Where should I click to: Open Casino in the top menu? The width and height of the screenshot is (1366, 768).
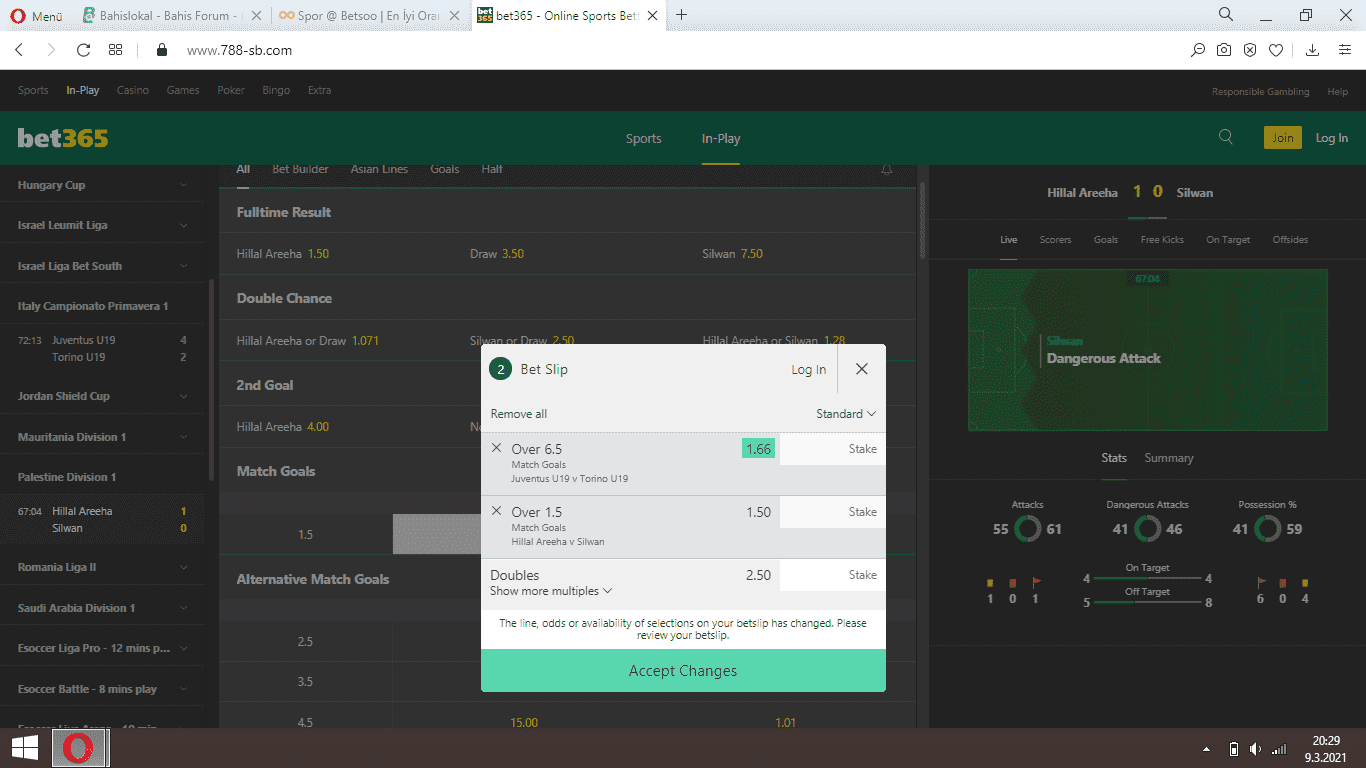click(133, 90)
